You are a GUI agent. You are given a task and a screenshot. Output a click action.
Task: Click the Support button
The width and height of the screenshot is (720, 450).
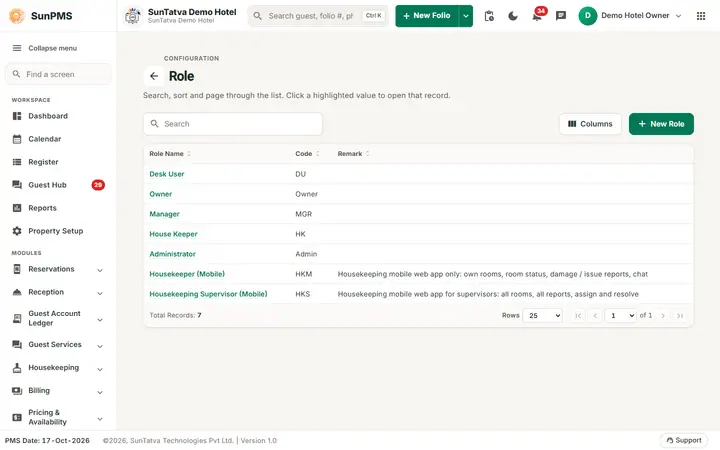pyautogui.click(x=684, y=441)
